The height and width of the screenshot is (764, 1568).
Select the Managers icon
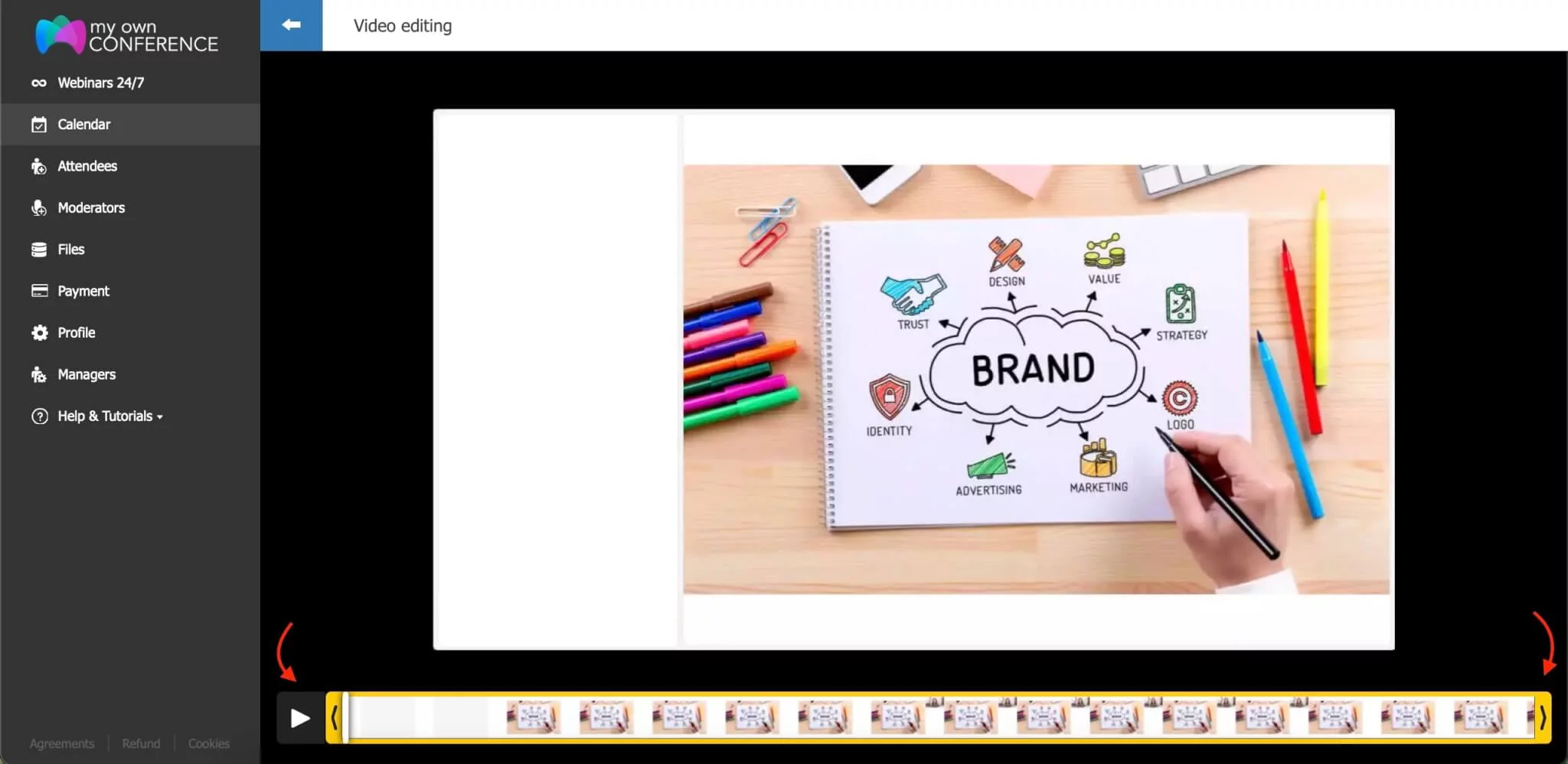[x=39, y=374]
